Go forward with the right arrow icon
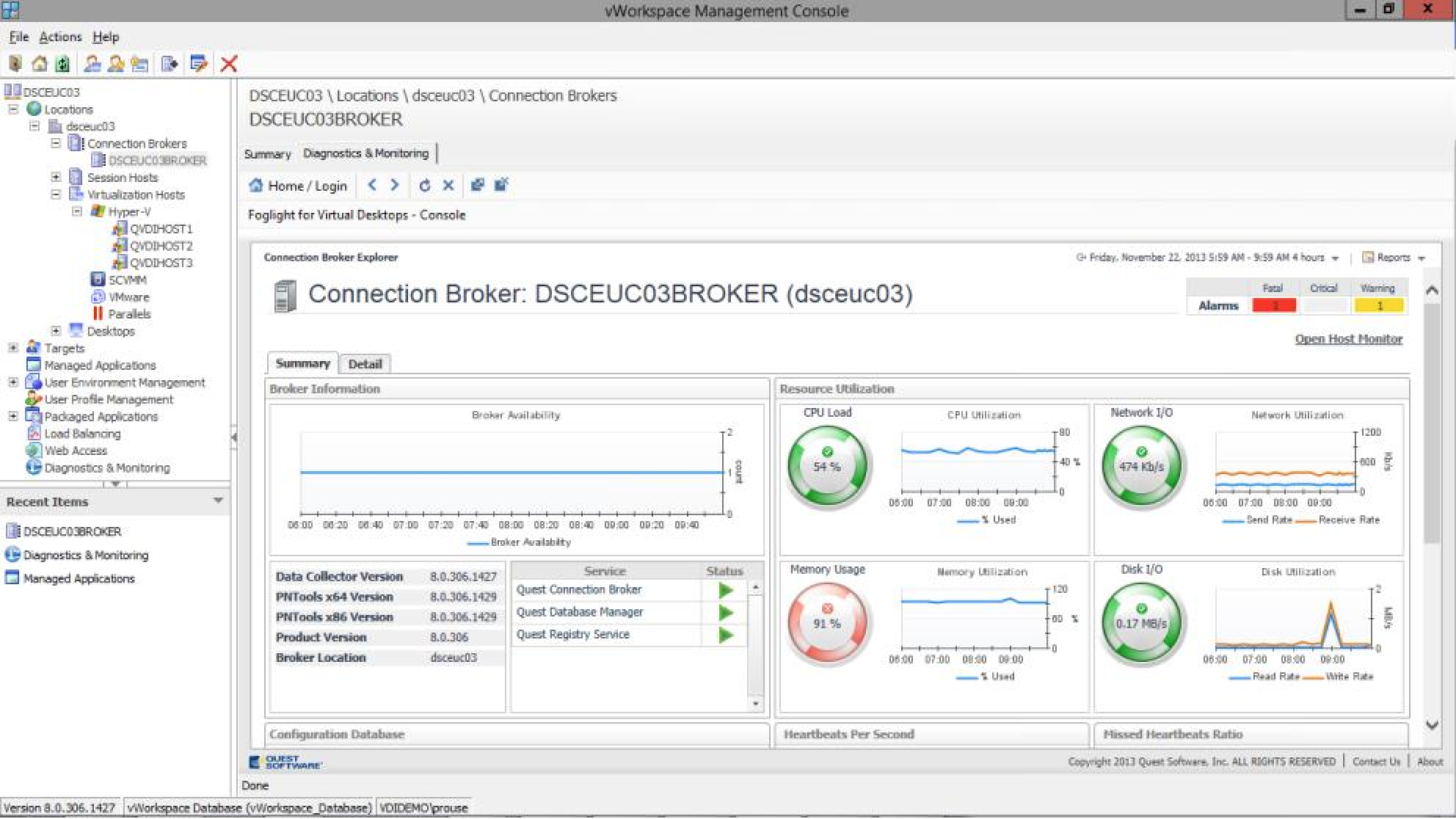Screen dimensions: 1456x819 [394, 185]
